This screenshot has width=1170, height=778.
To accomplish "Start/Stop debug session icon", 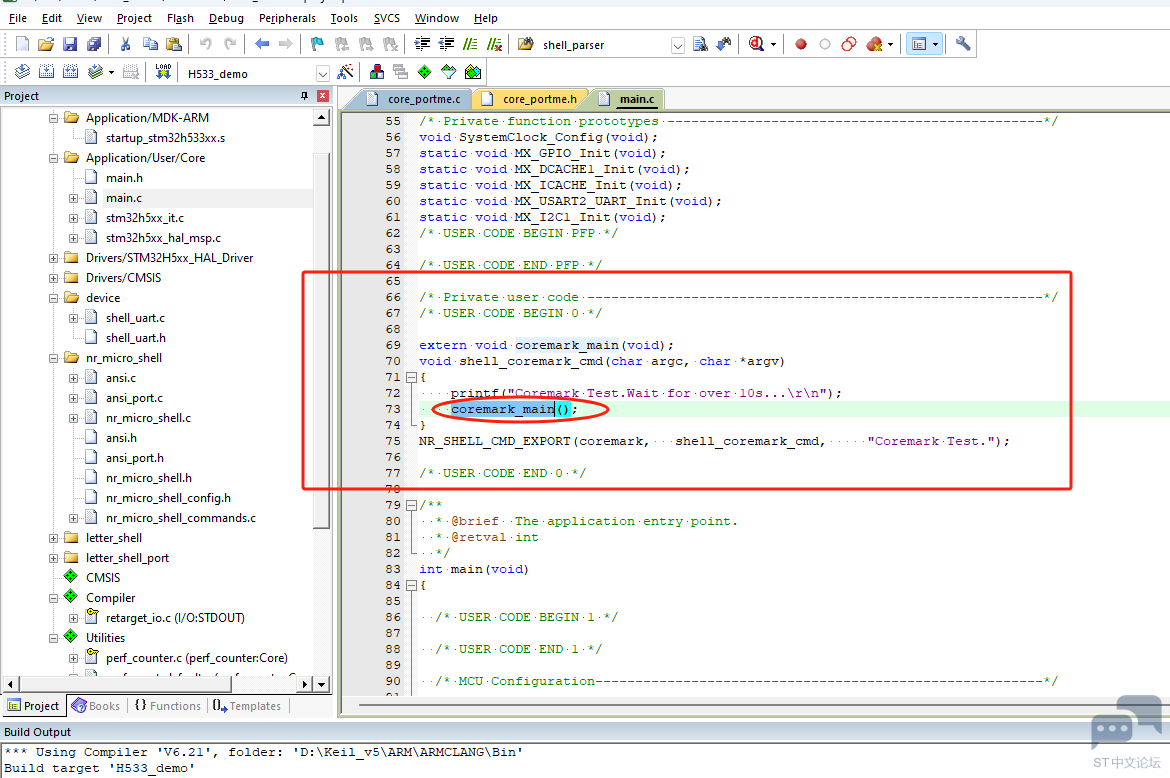I will click(755, 44).
